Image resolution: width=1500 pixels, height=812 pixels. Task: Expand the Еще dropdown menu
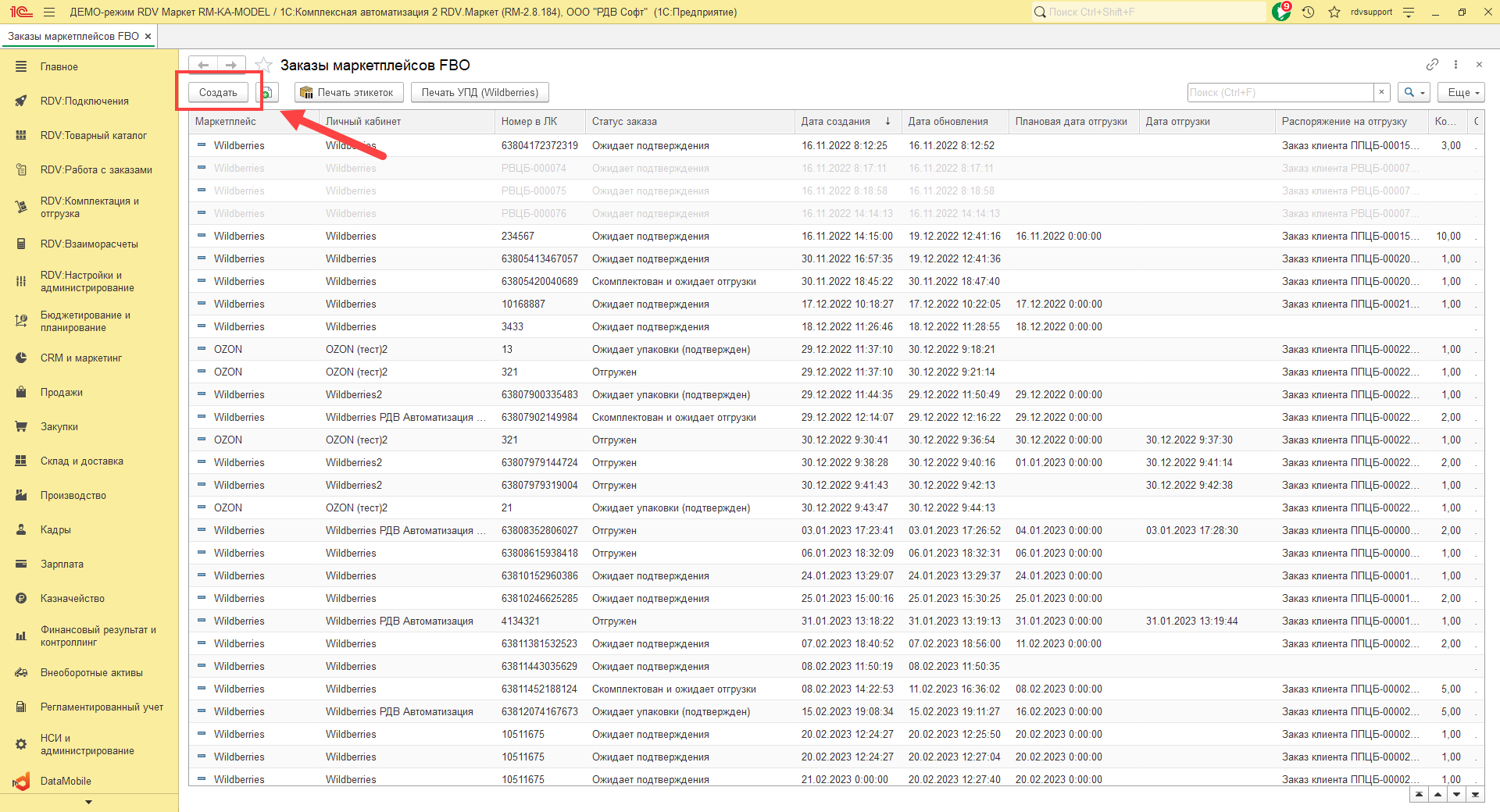(1463, 92)
